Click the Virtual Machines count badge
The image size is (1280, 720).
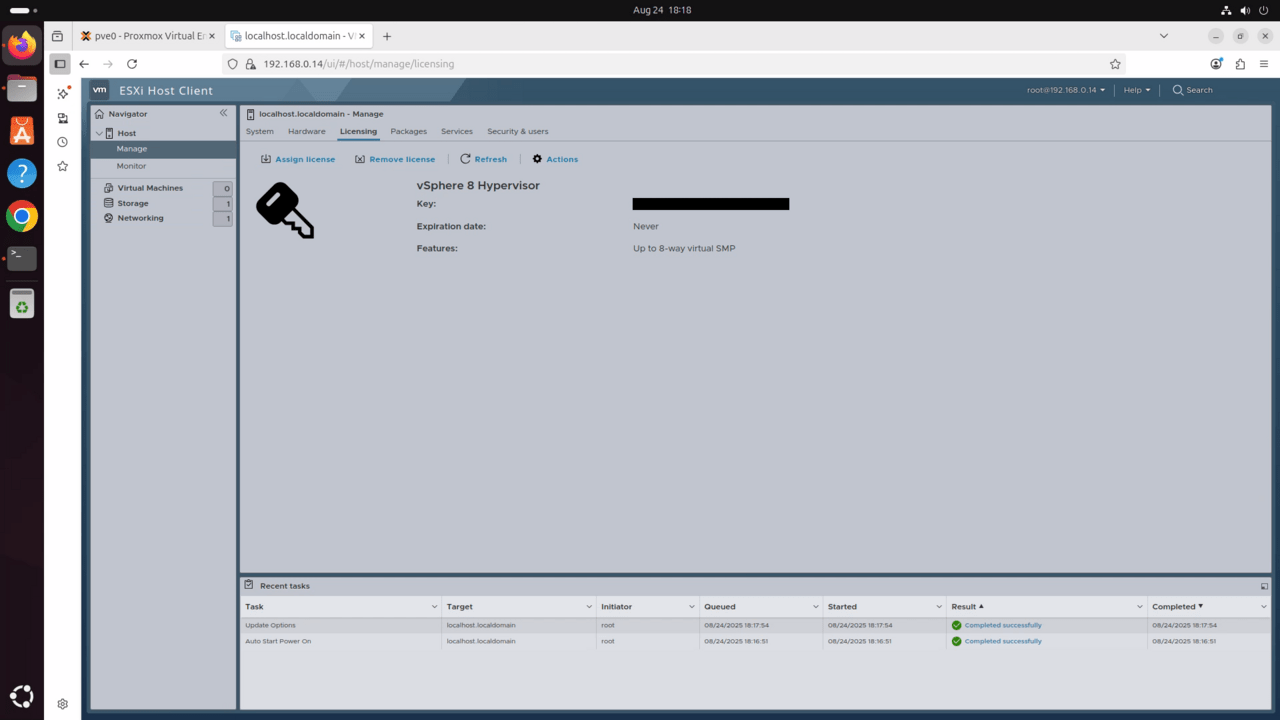223,188
